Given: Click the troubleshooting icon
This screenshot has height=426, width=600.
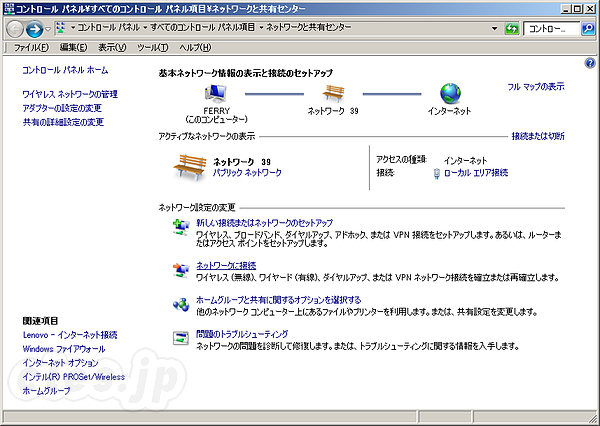Looking at the screenshot, I should 181,338.
